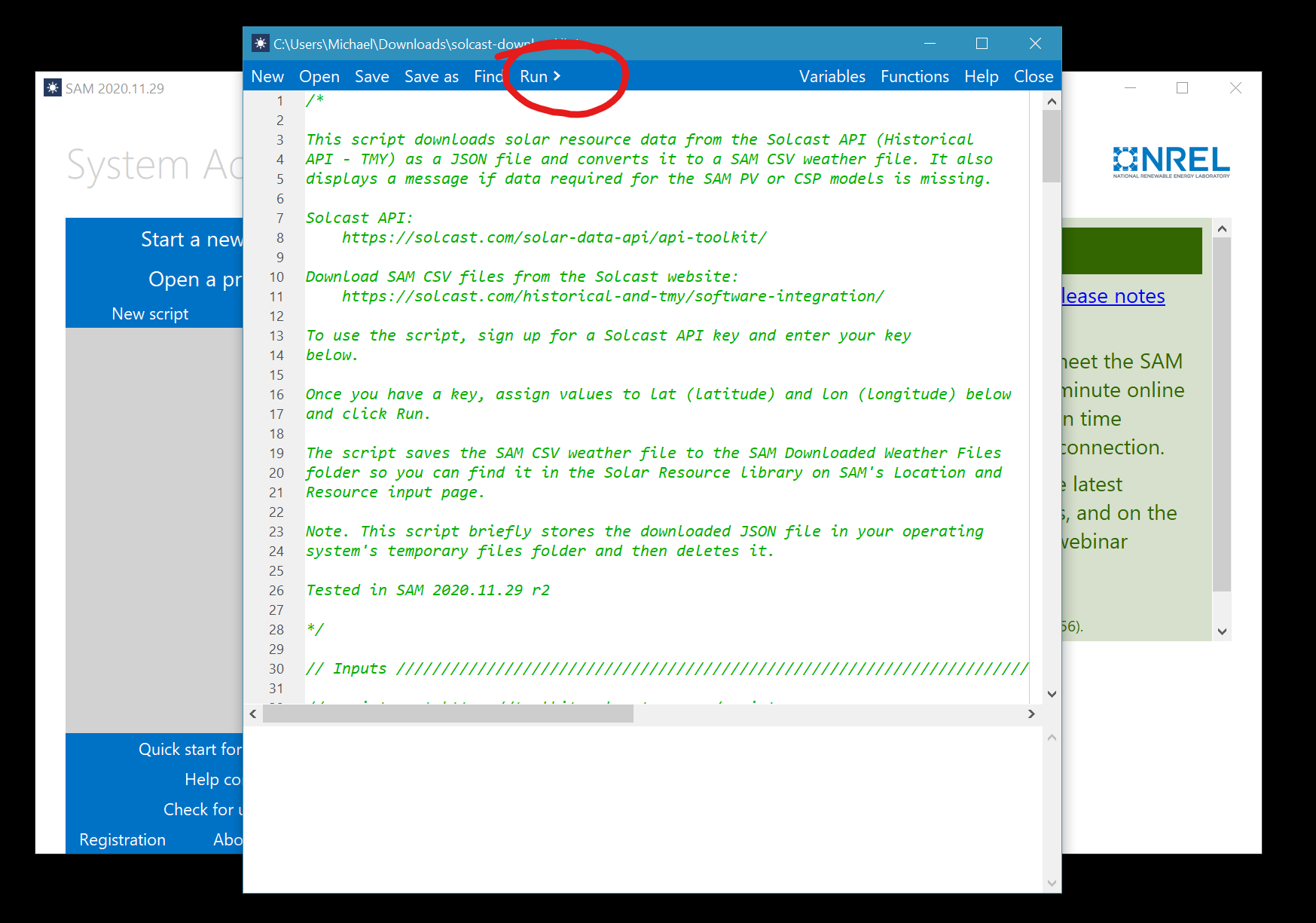The height and width of the screenshot is (923, 1316).
Task: Click the script editor's vertical scroll down arrow
Action: [1052, 694]
